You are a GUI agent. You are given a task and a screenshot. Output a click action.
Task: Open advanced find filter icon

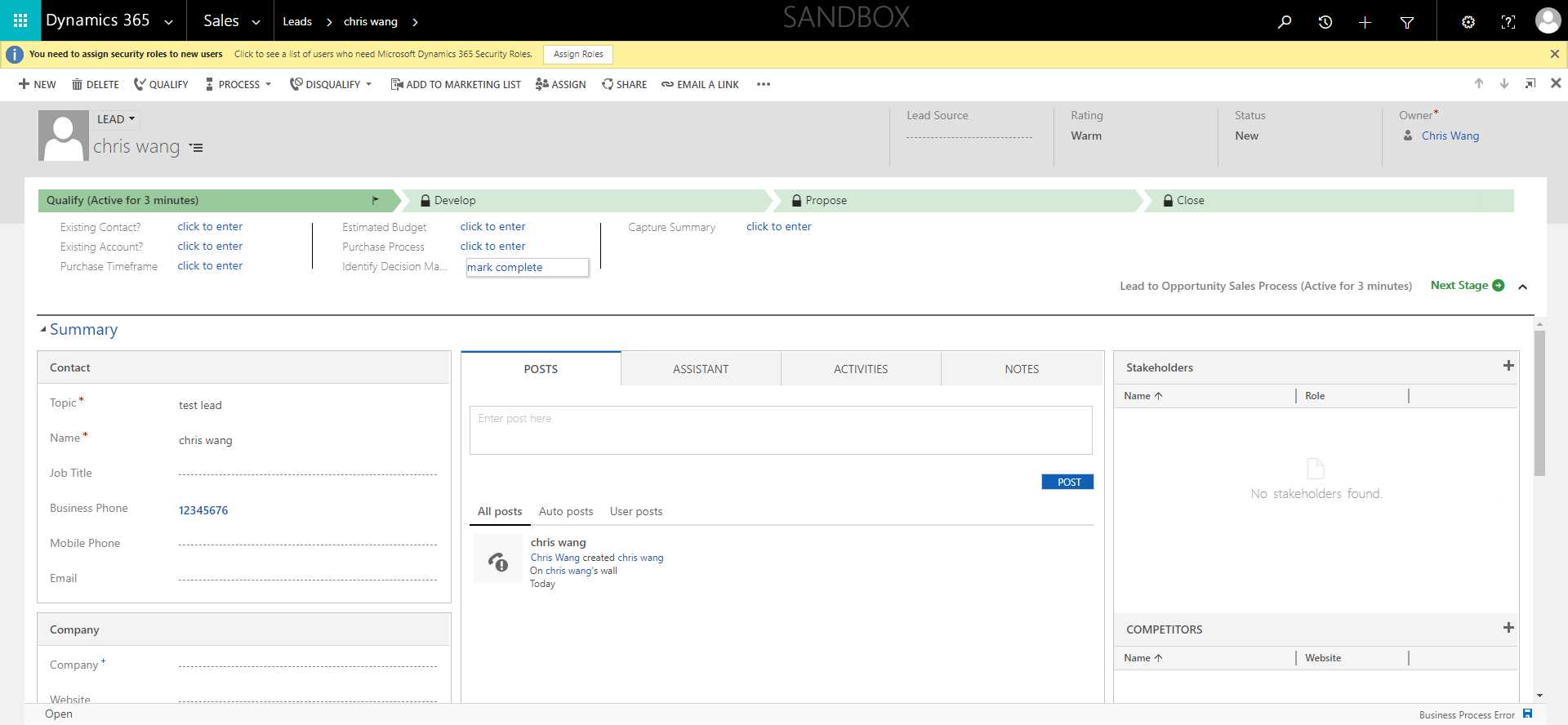[1406, 22]
